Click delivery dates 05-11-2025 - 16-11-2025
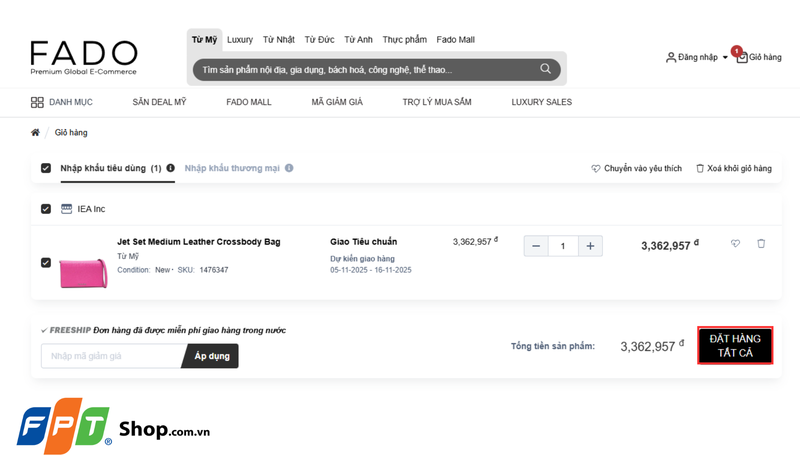 tap(370, 270)
